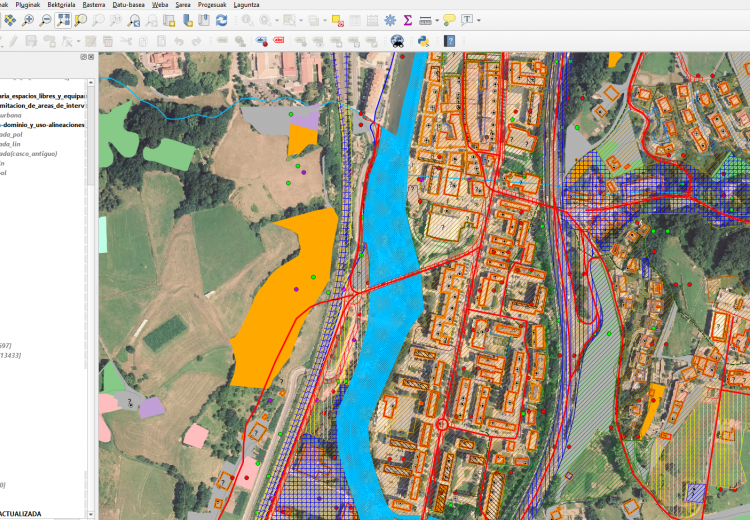750x520 pixels.
Task: Click the Zoom In magnifier tool
Action: pyautogui.click(x=27, y=20)
